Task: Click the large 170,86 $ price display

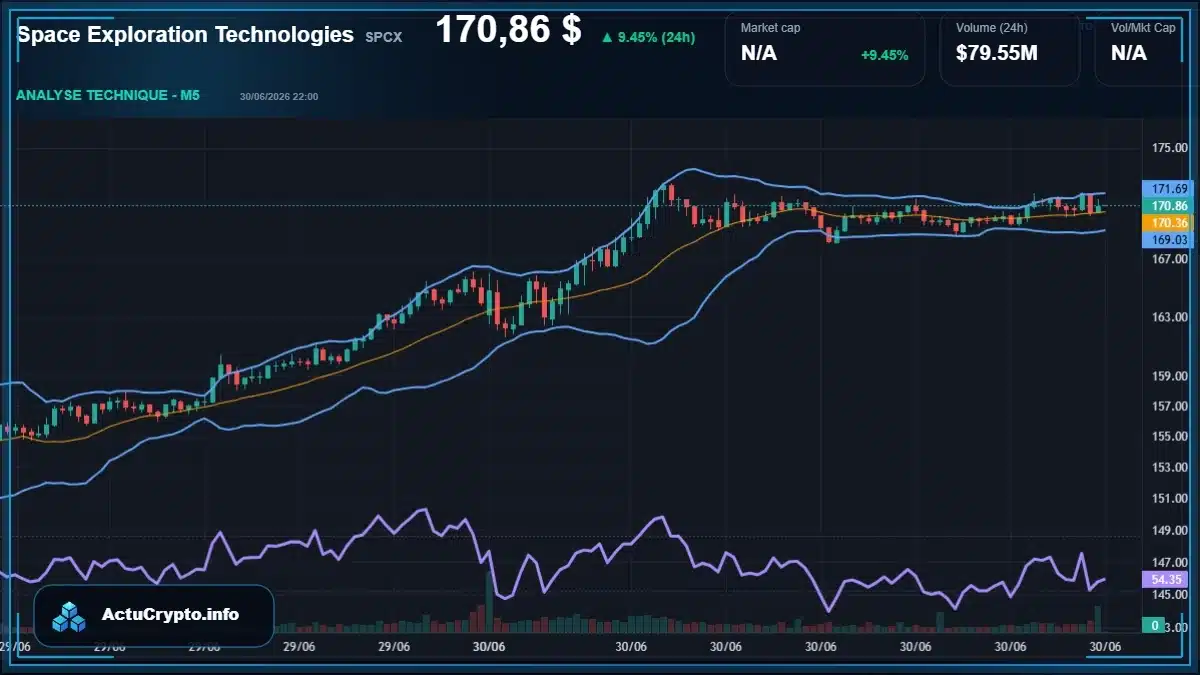Action: [x=508, y=30]
